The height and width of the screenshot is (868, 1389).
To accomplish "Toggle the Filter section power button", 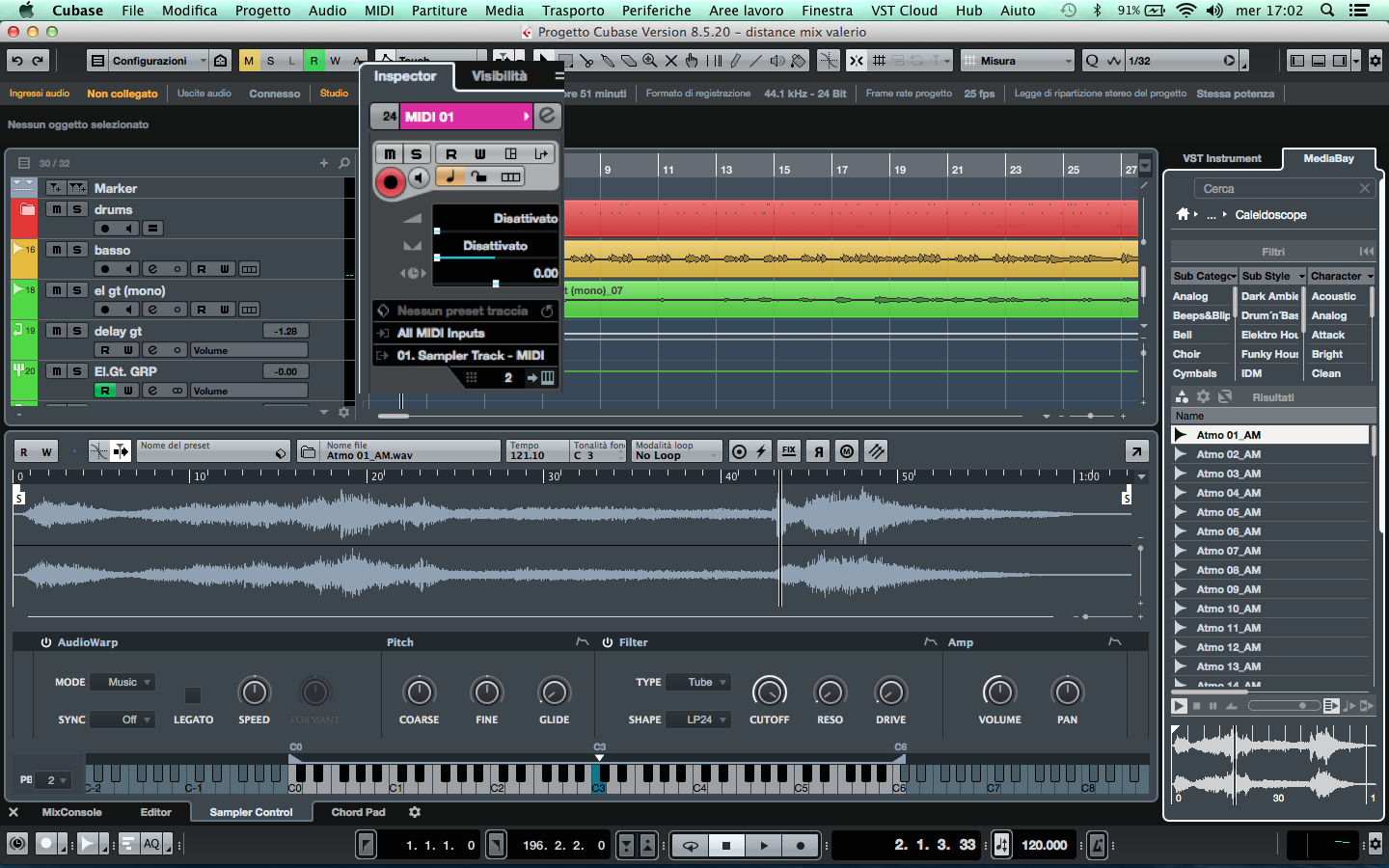I will coord(608,642).
